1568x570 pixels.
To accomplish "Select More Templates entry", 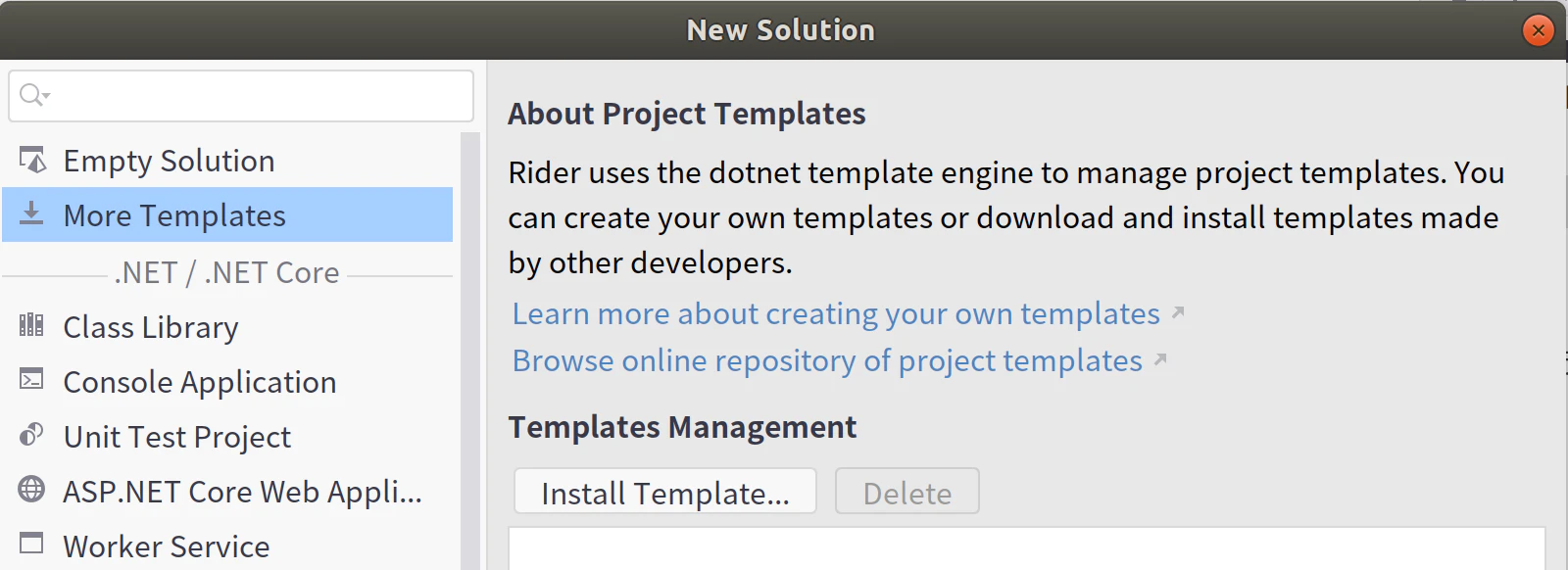I will tap(227, 214).
